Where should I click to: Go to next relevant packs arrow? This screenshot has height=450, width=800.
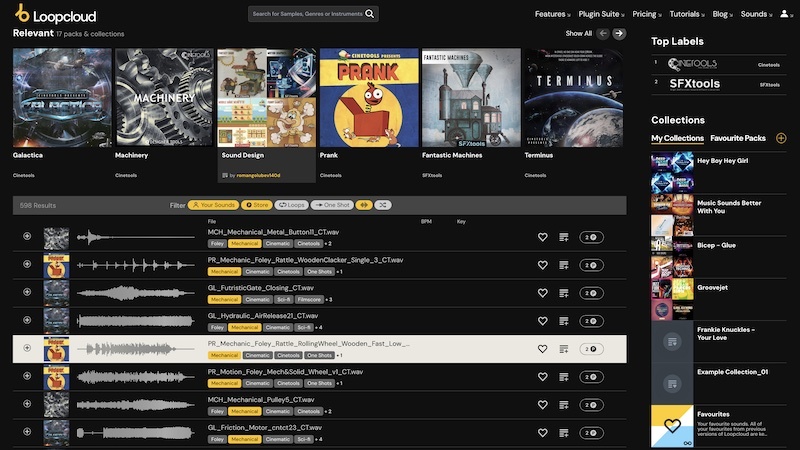(x=619, y=34)
